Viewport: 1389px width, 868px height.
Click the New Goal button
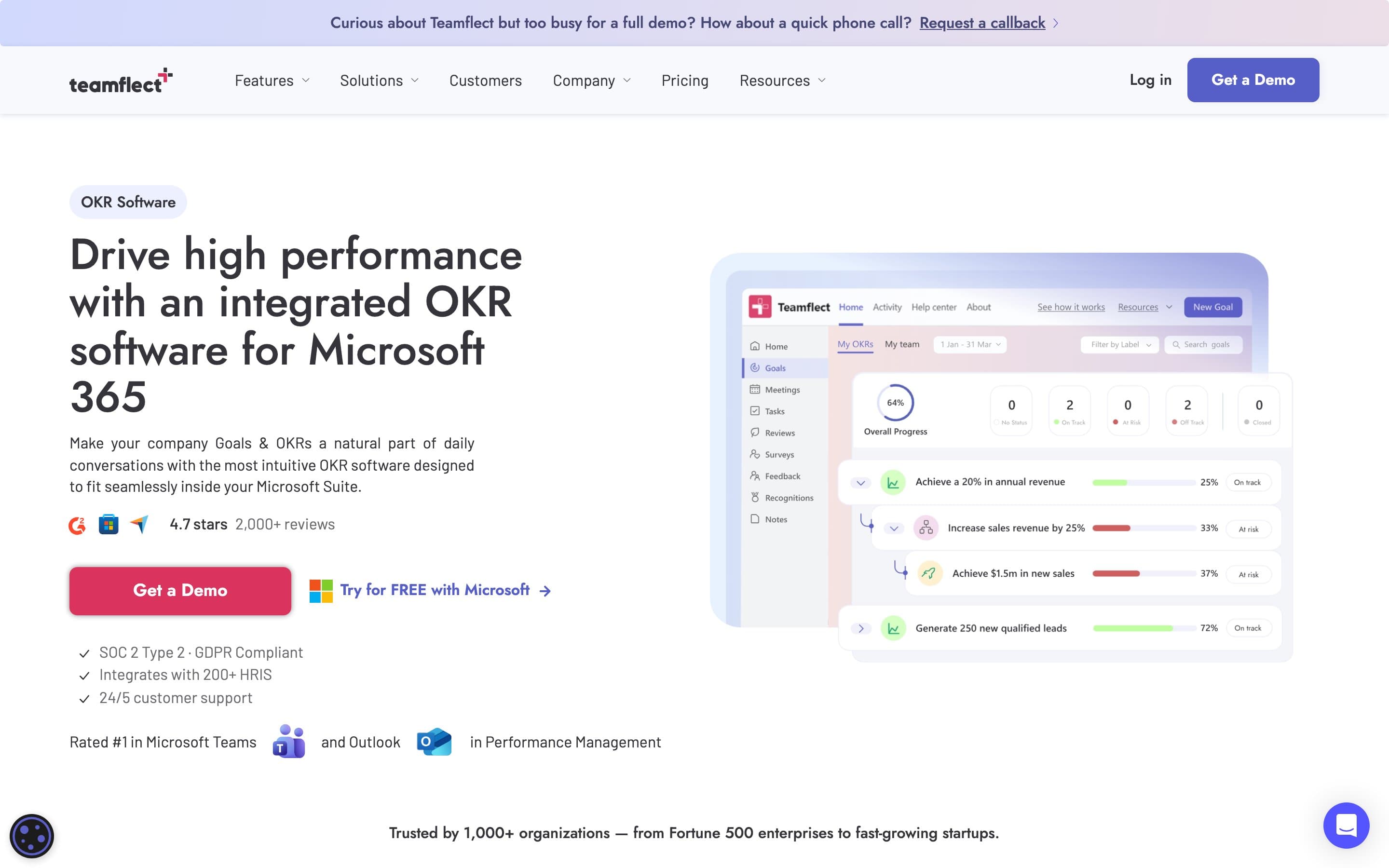point(1213,307)
